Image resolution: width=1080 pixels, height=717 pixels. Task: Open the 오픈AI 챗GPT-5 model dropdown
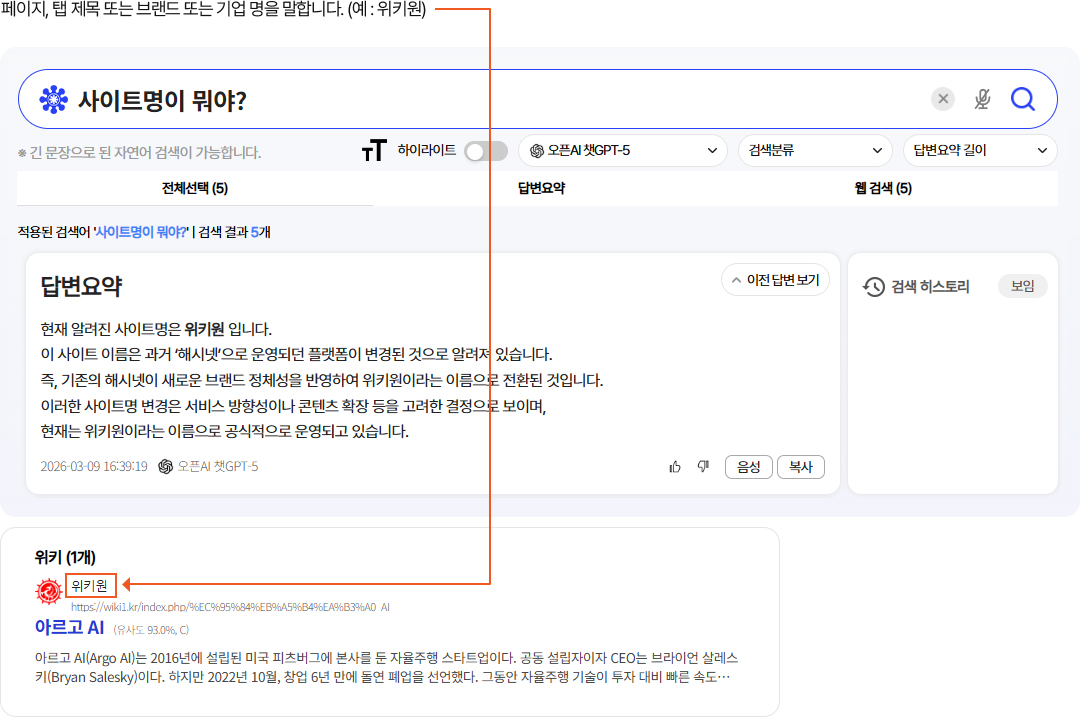point(624,151)
